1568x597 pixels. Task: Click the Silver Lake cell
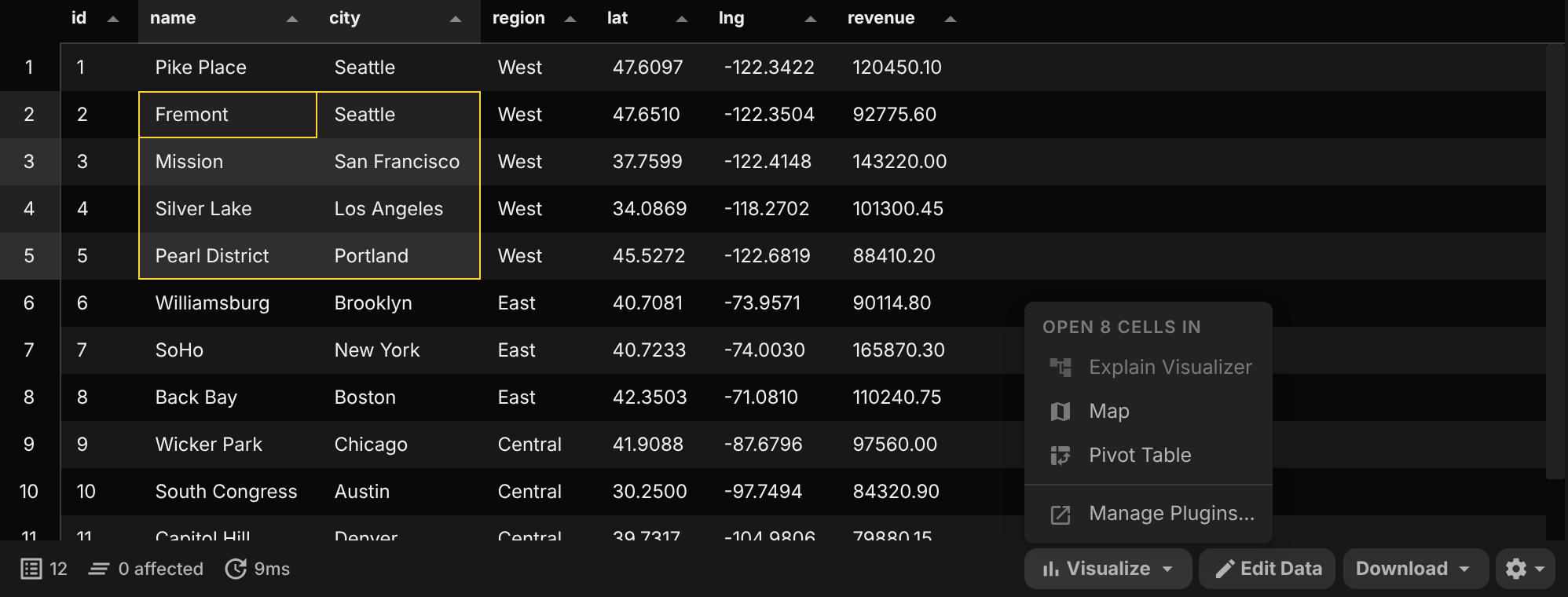click(x=228, y=209)
